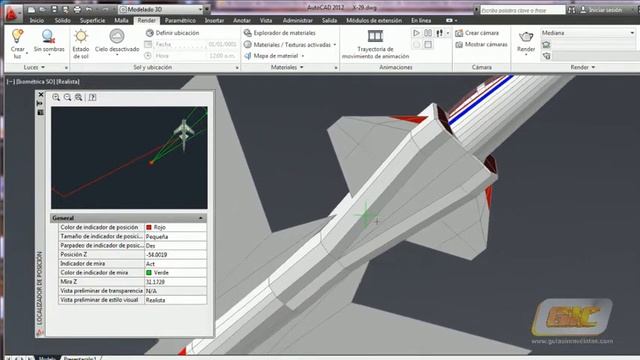The image size is (640, 360).
Task: Switch to the Paramétrico ribbon tab
Action: pos(180,20)
